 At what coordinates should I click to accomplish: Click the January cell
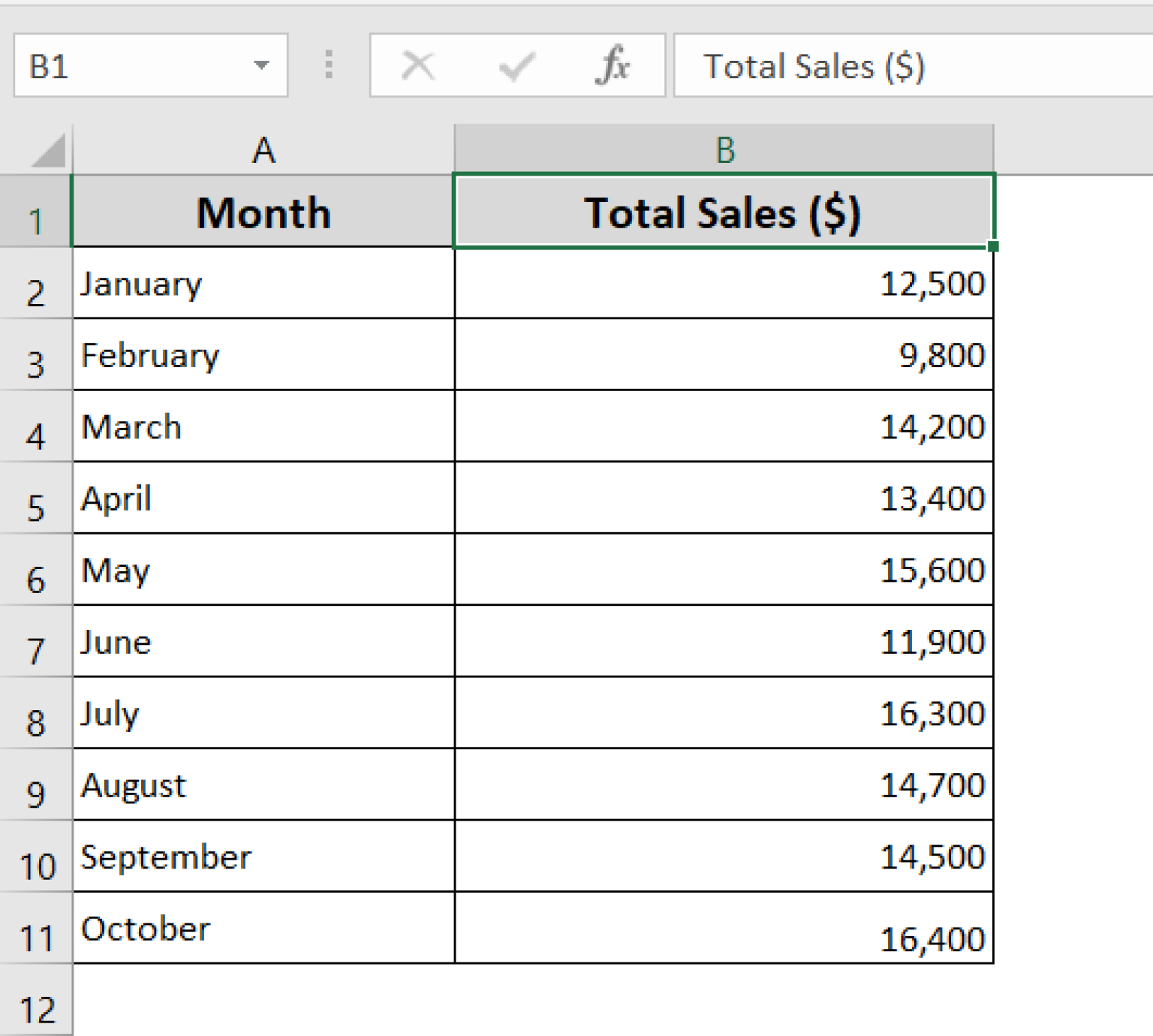click(x=263, y=284)
